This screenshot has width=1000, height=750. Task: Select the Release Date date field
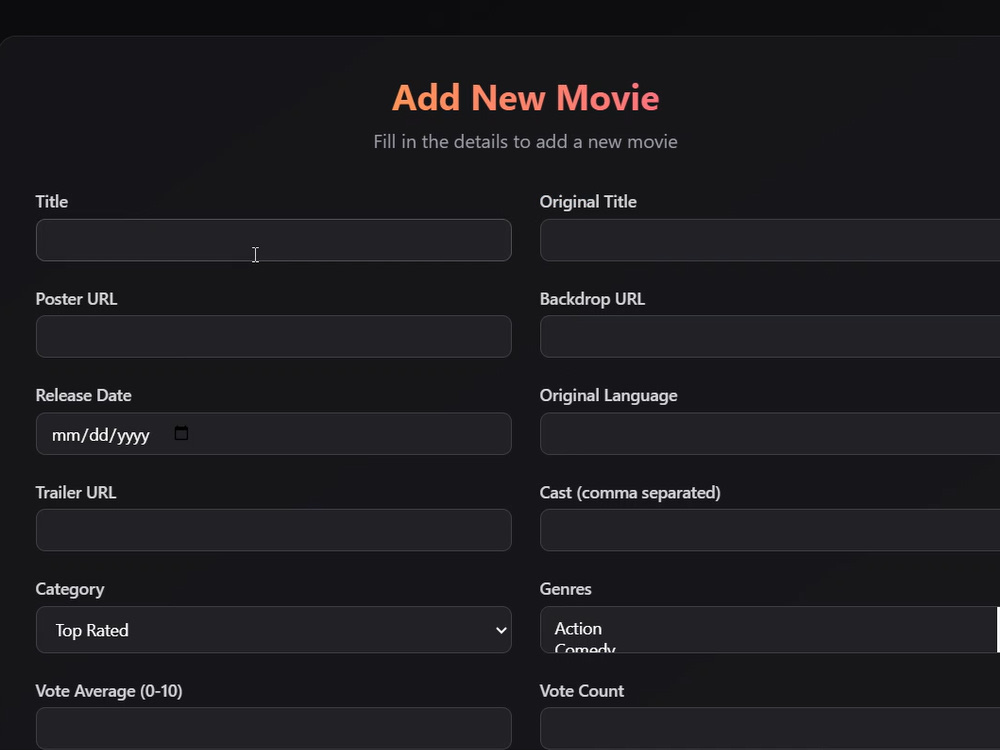click(x=274, y=434)
